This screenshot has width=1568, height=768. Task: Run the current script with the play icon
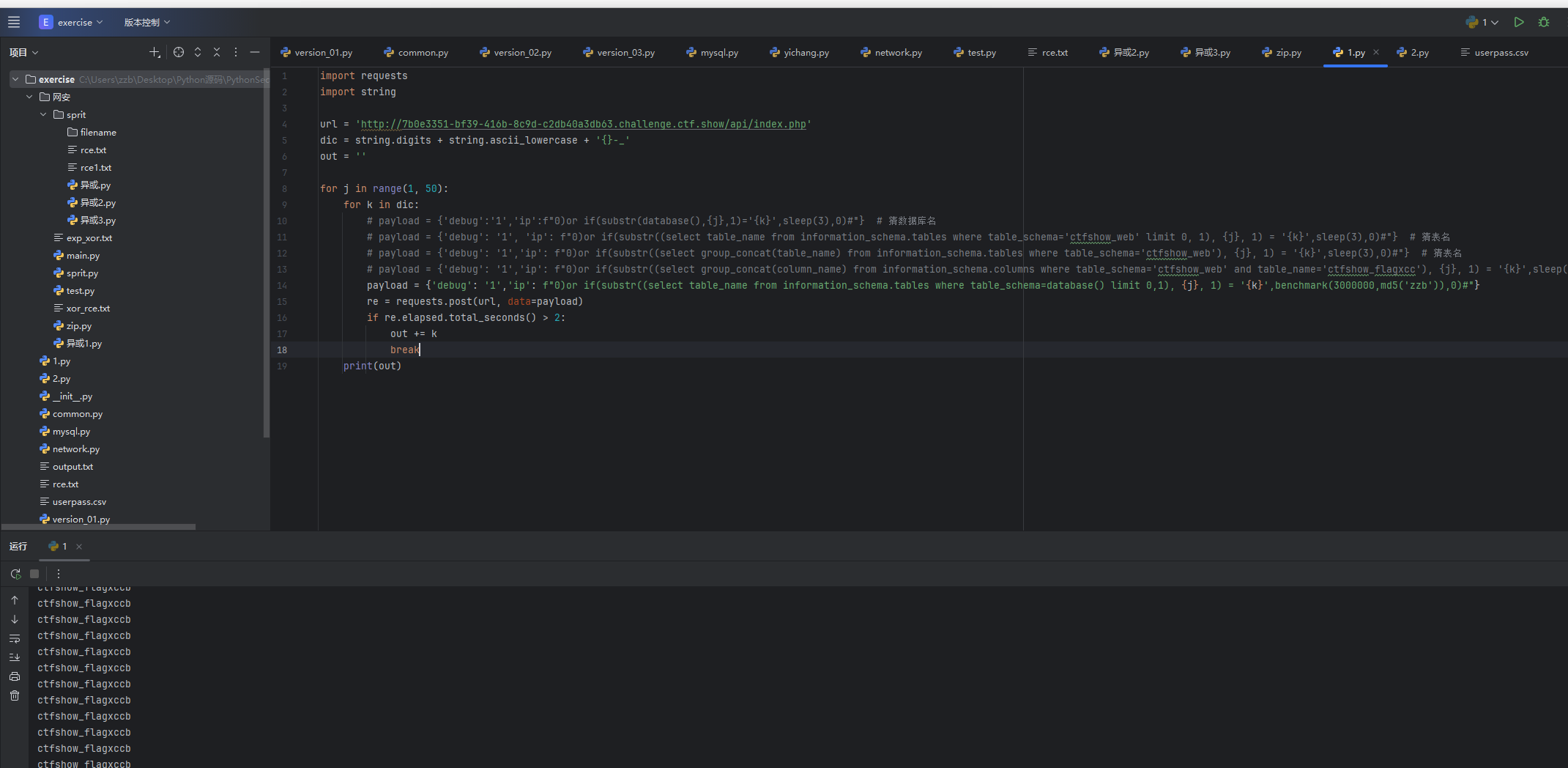click(1519, 22)
